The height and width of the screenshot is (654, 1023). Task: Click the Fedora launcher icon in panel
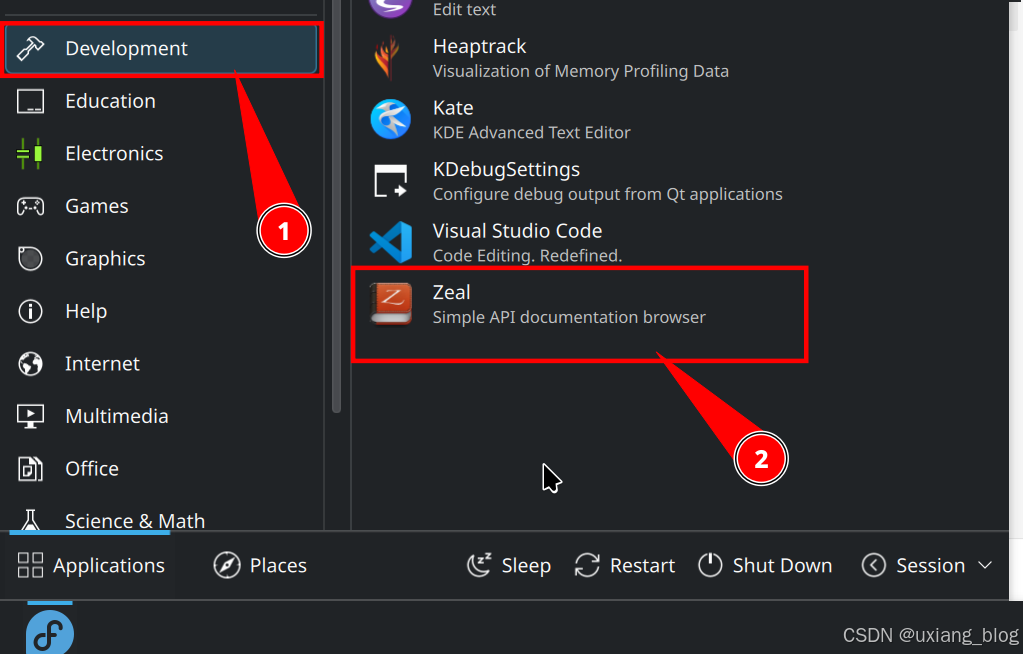pyautogui.click(x=50, y=632)
